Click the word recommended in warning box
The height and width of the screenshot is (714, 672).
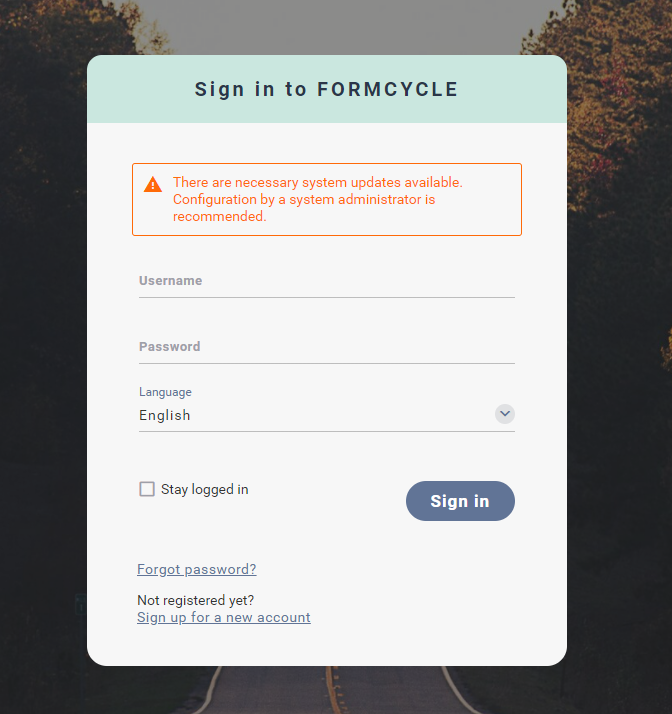coord(219,216)
